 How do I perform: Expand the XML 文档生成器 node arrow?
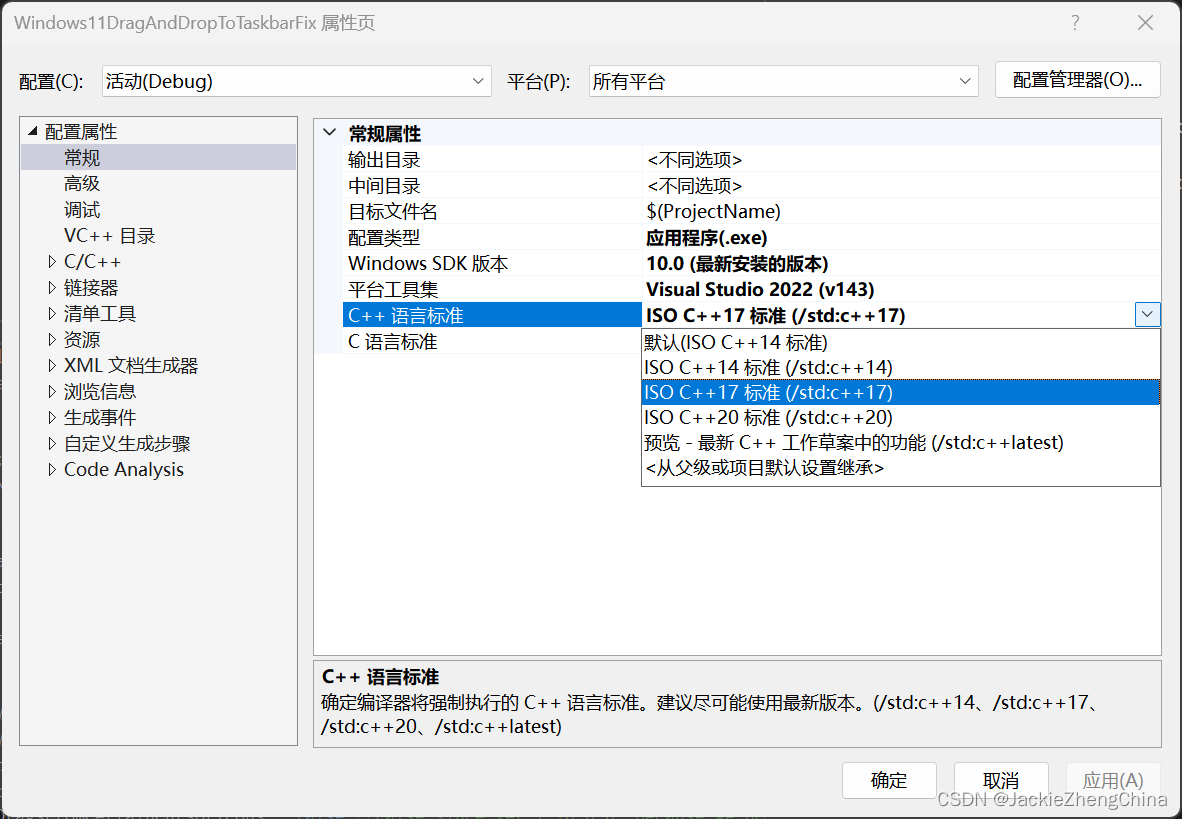click(51, 366)
